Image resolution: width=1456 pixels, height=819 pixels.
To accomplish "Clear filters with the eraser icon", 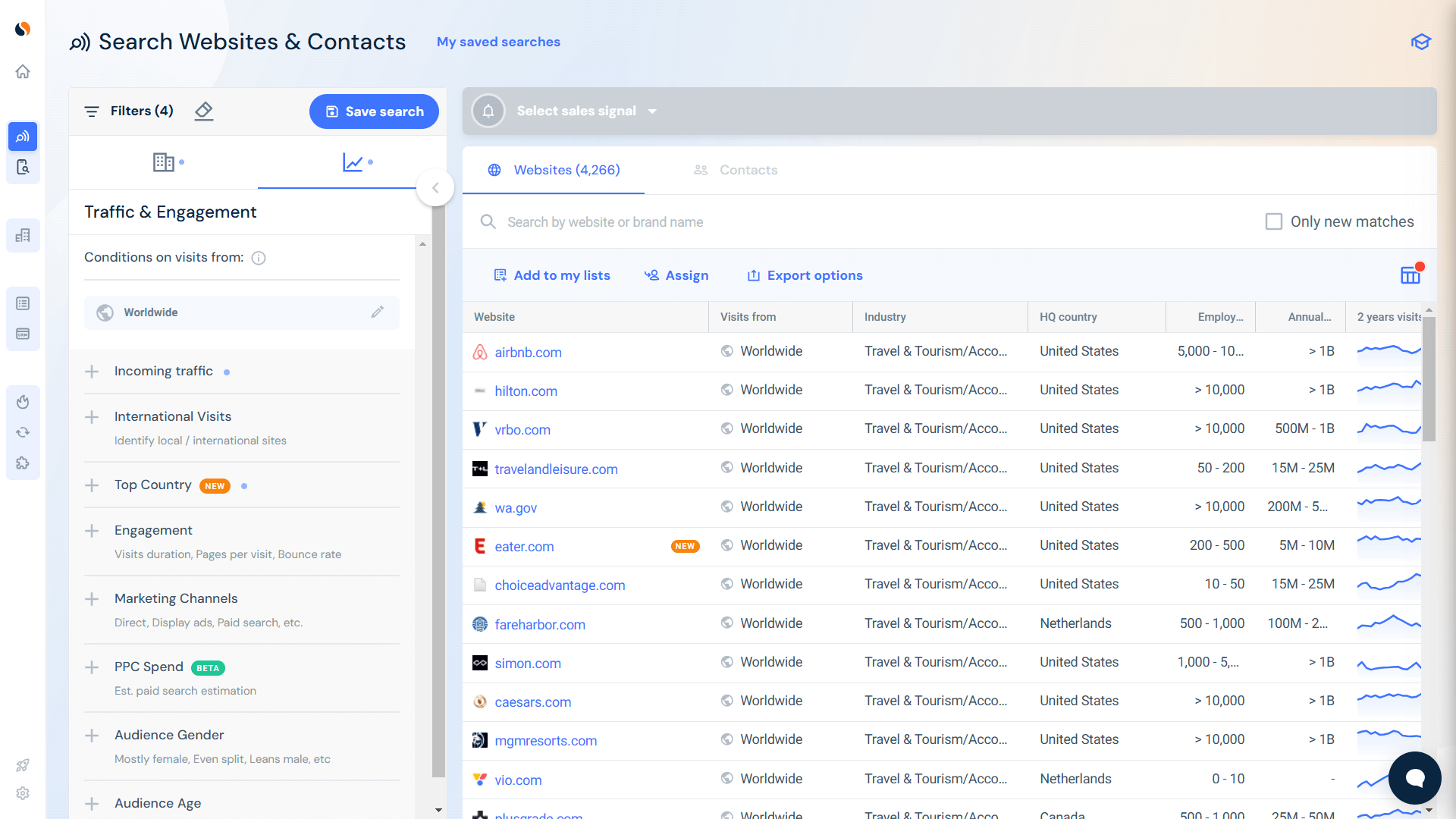I will point(203,111).
